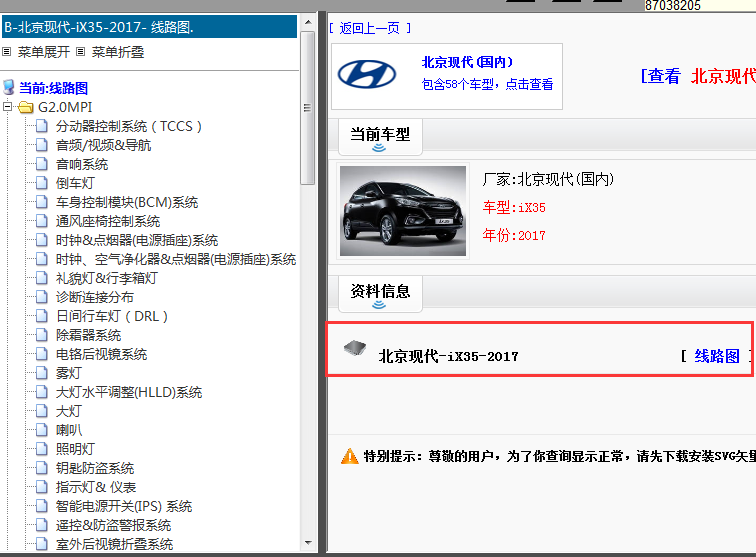Click B-北京现代-iX35-2017- 线路图 header
756x557 pixels.
(149, 27)
